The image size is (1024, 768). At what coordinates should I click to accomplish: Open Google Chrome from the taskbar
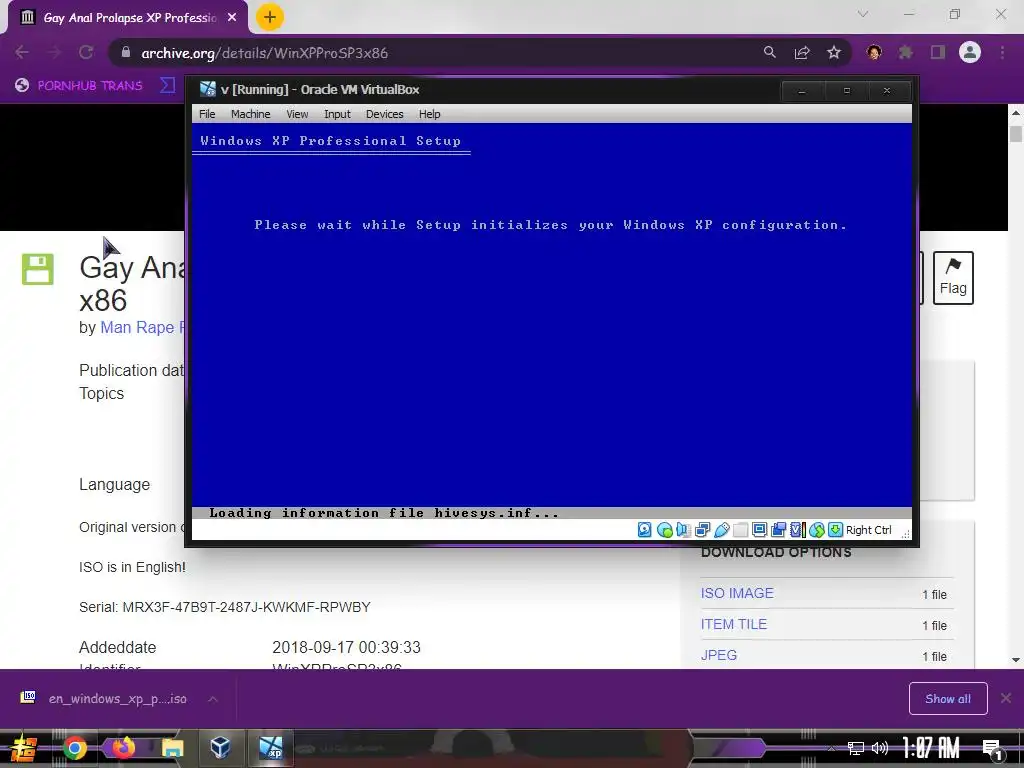coord(74,748)
